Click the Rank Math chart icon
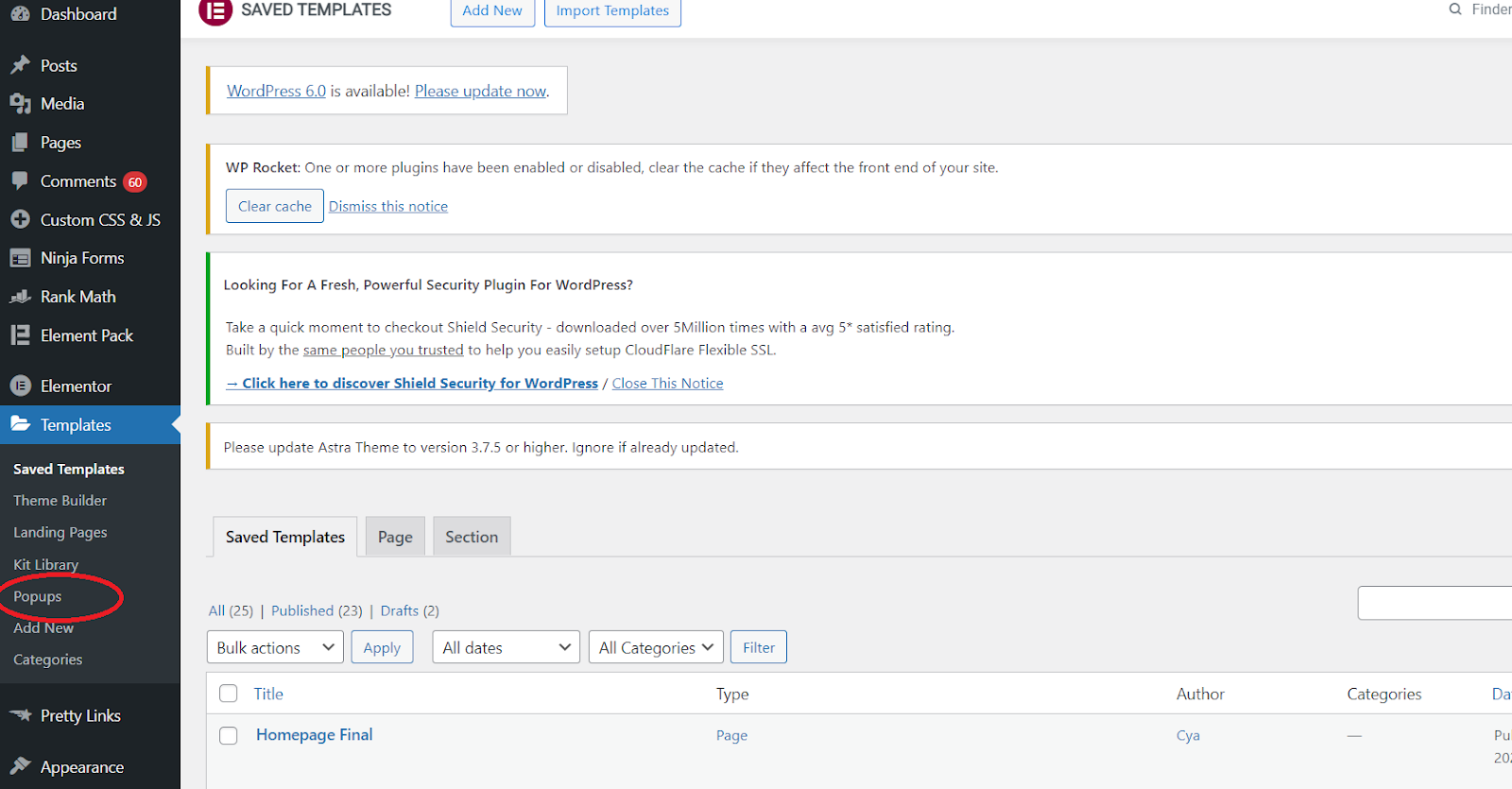 20,297
